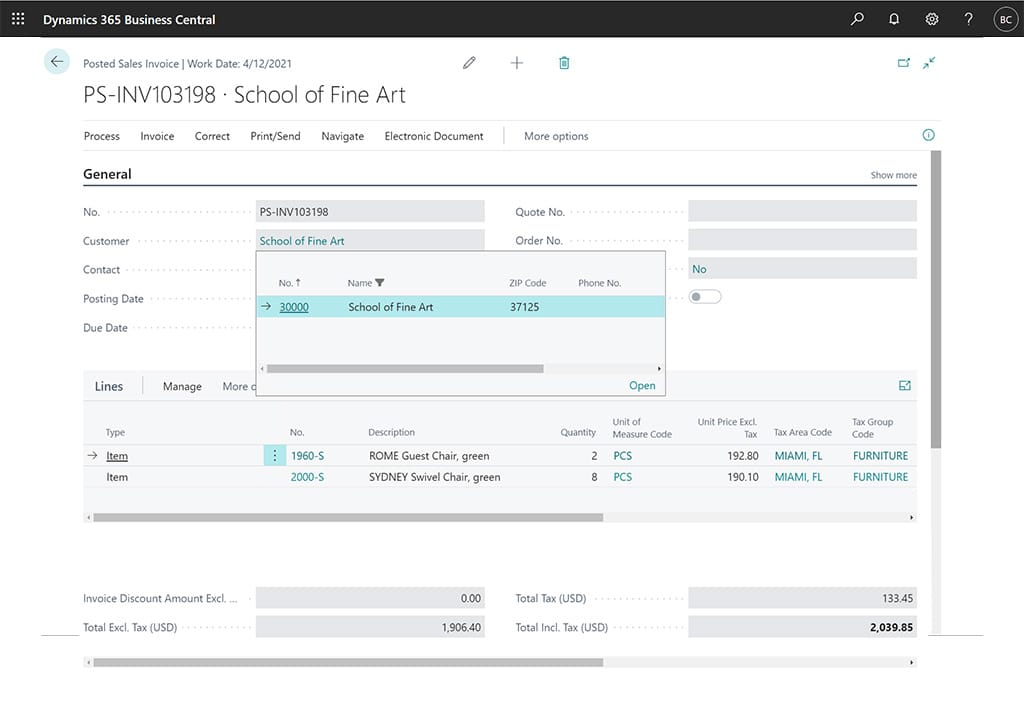Open row actions for ROME Guest Chair
This screenshot has height=724, width=1024.
pyautogui.click(x=274, y=456)
